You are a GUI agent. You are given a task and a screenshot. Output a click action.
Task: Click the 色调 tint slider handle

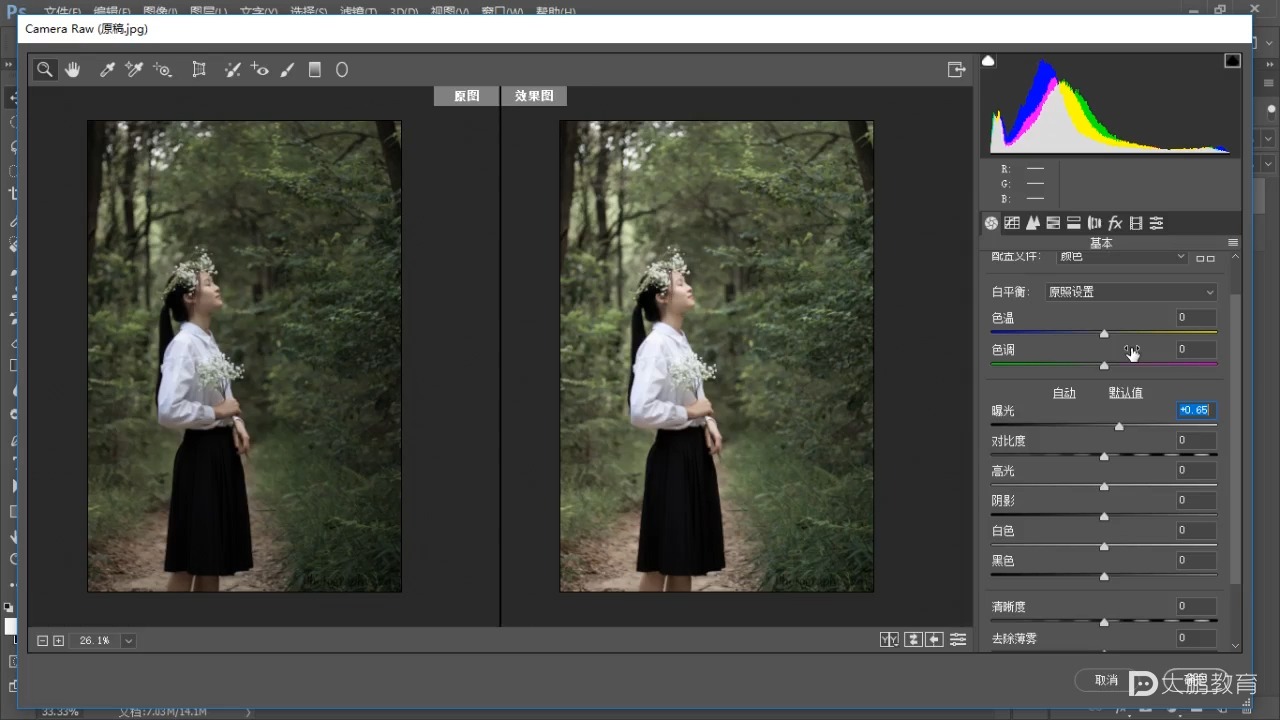click(1104, 366)
